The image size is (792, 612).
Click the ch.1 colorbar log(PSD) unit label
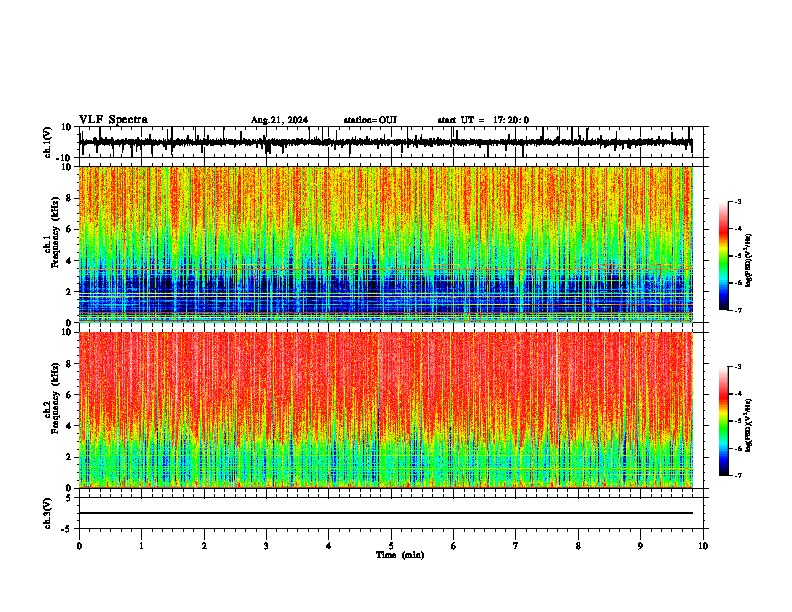click(x=748, y=261)
